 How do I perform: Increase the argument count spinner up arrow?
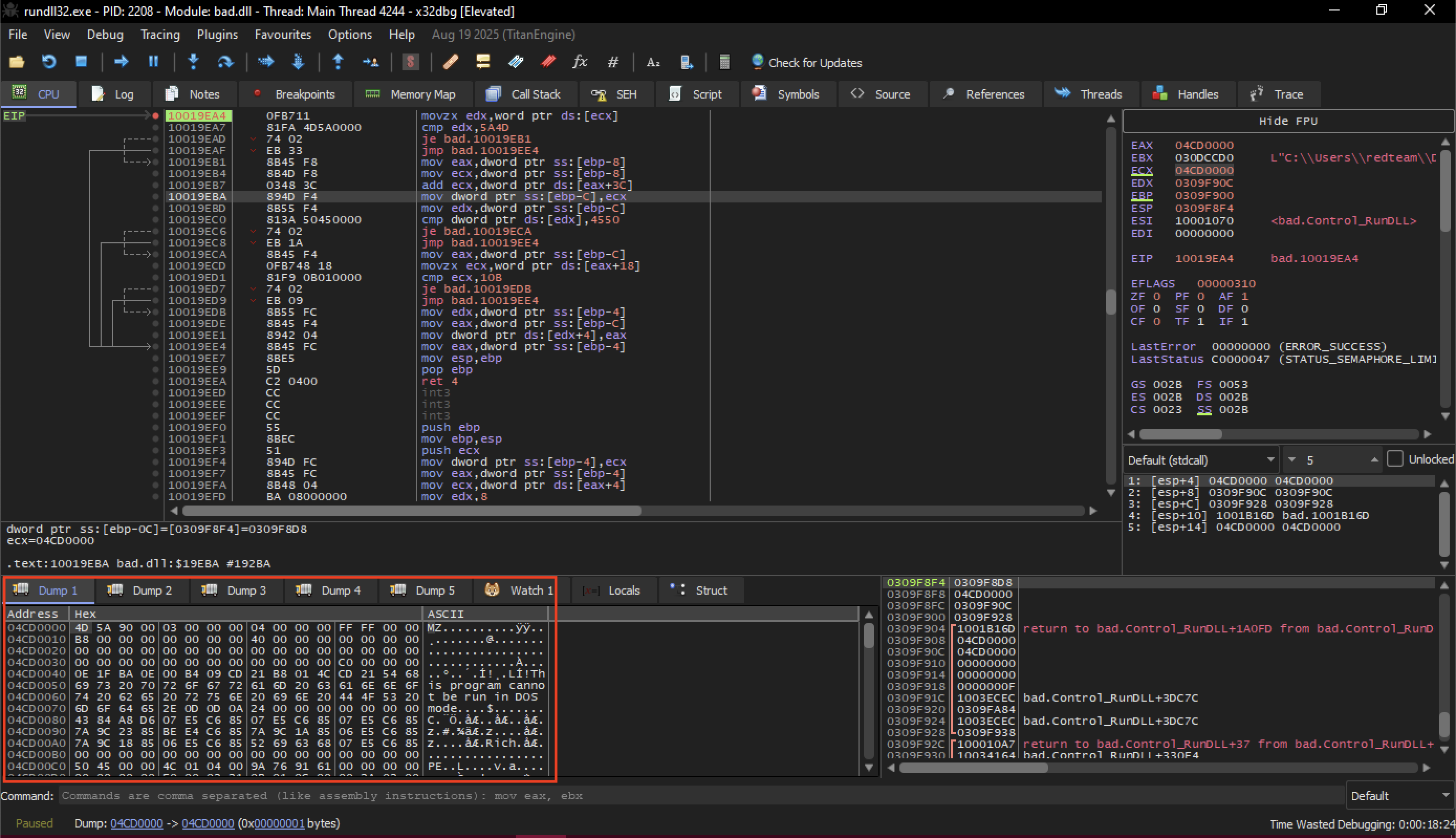(1374, 459)
